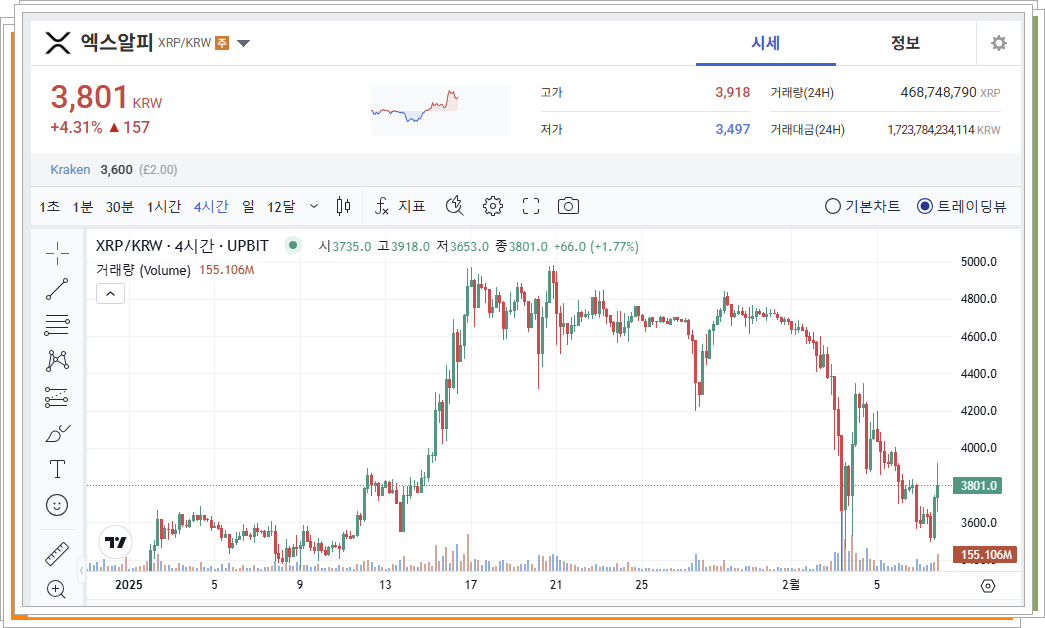Click the 155.106M volume axis label
Screen dimensions: 1045x628
pos(985,555)
